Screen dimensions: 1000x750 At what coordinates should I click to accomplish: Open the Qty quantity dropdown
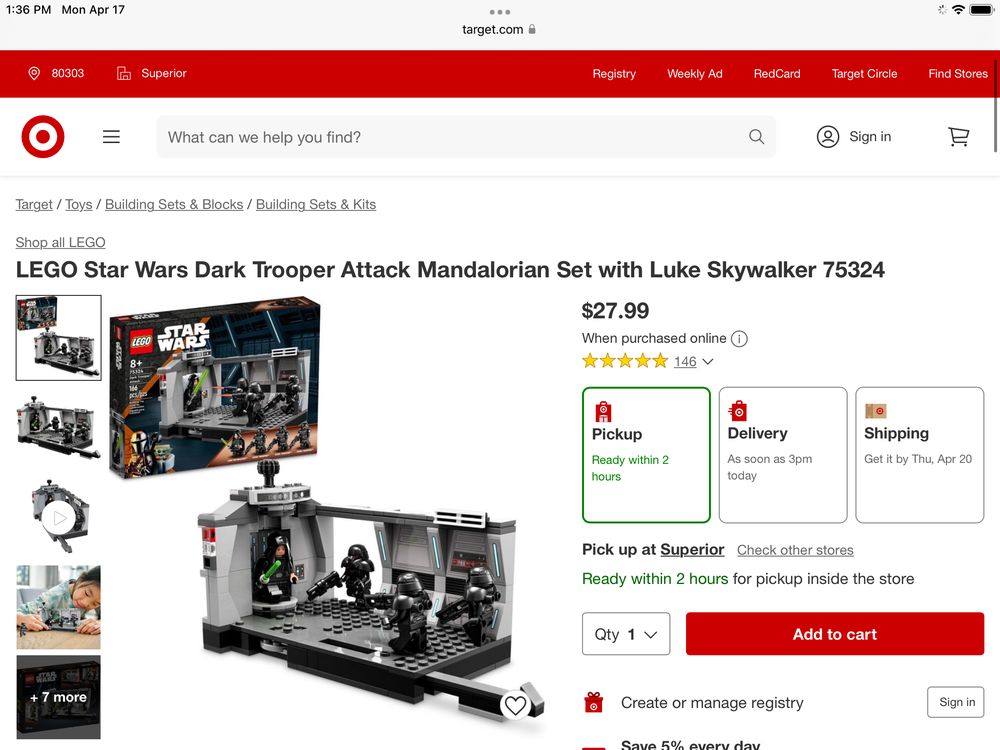(x=626, y=634)
